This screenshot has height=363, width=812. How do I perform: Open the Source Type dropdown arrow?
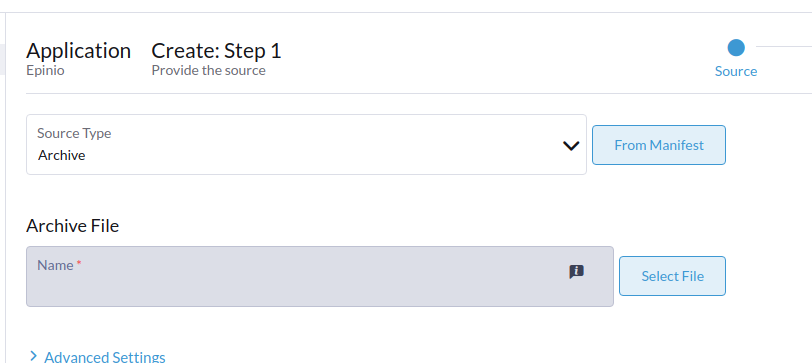pos(571,146)
